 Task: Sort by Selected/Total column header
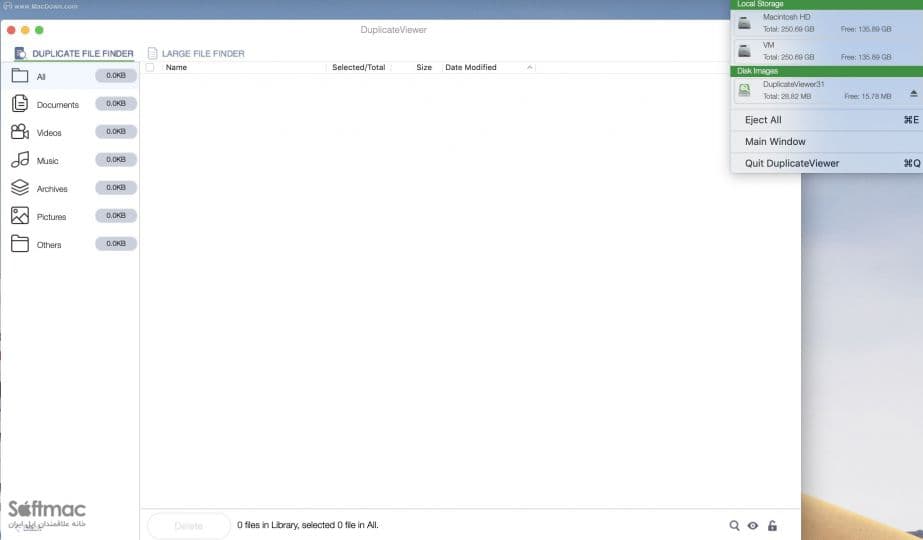358,67
